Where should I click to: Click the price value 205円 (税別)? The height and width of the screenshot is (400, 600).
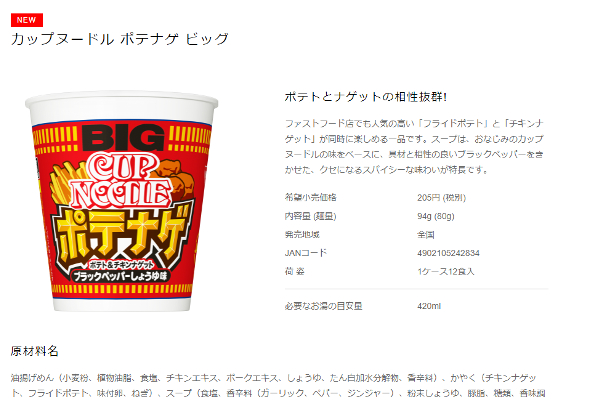coord(441,198)
